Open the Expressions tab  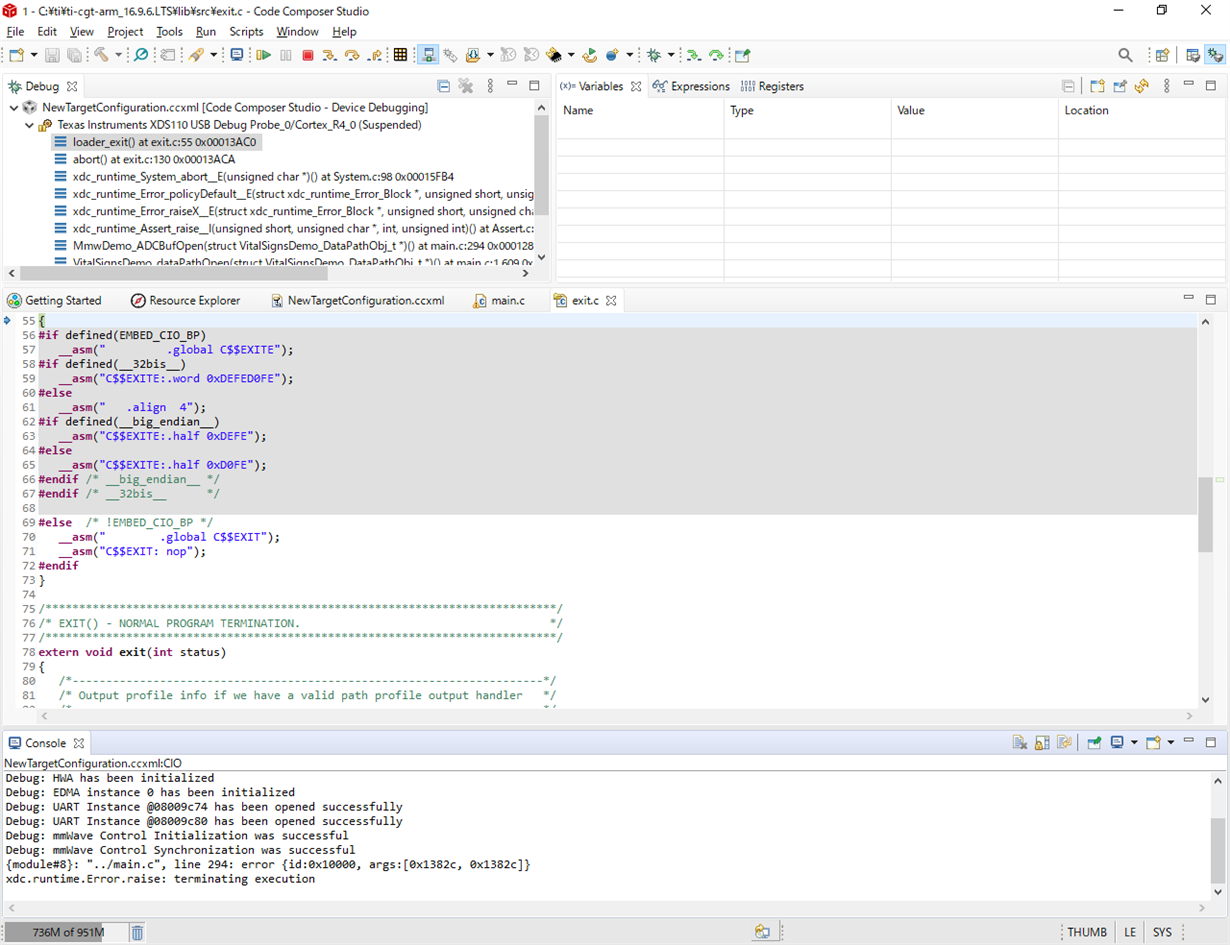[691, 86]
